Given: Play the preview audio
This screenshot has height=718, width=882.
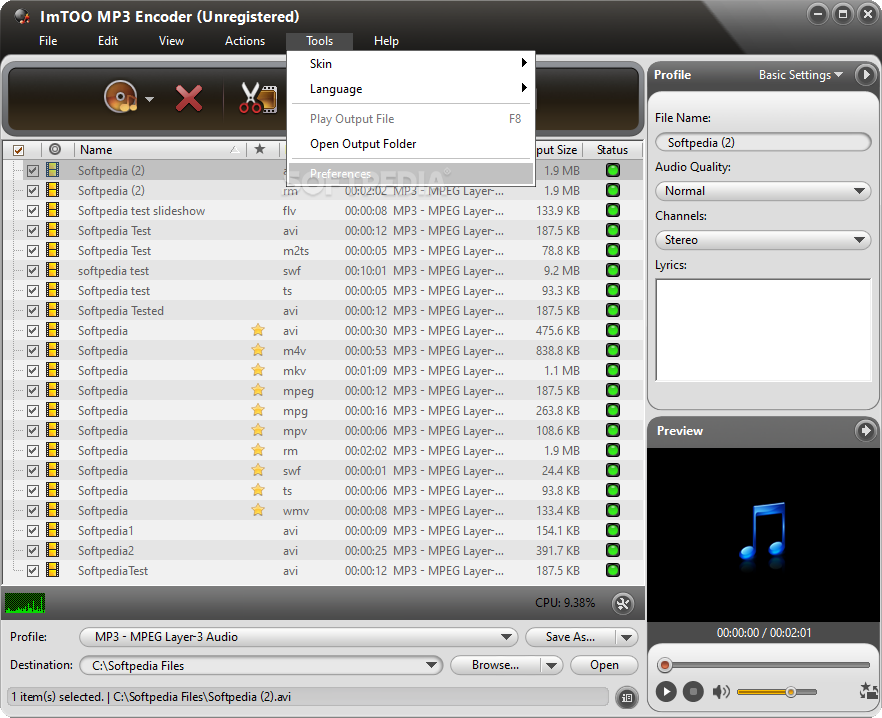Looking at the screenshot, I should pyautogui.click(x=666, y=692).
